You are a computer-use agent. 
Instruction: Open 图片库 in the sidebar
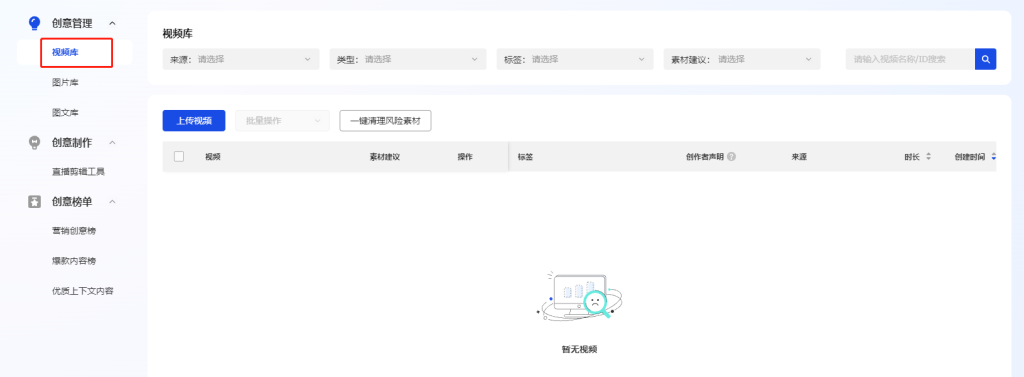(x=65, y=82)
